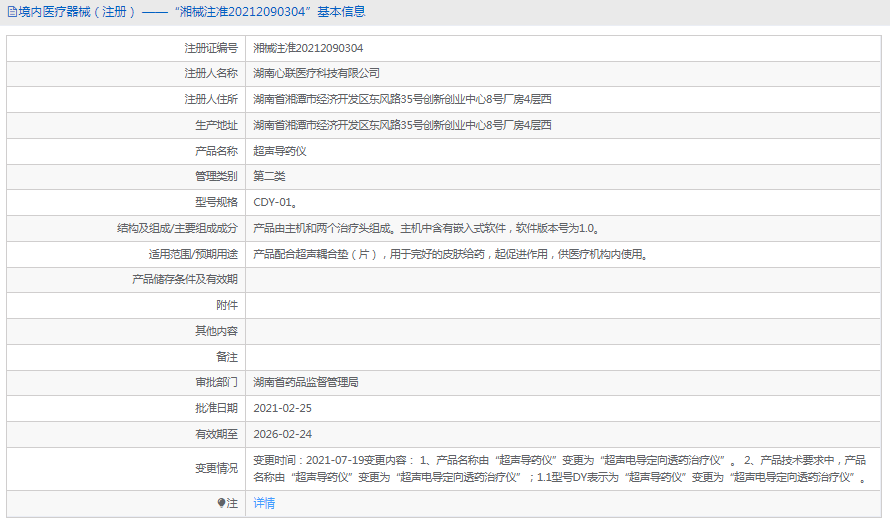Image resolution: width=890 pixels, height=524 pixels.
Task: Click the 注册人名称 label
Action: coord(211,73)
